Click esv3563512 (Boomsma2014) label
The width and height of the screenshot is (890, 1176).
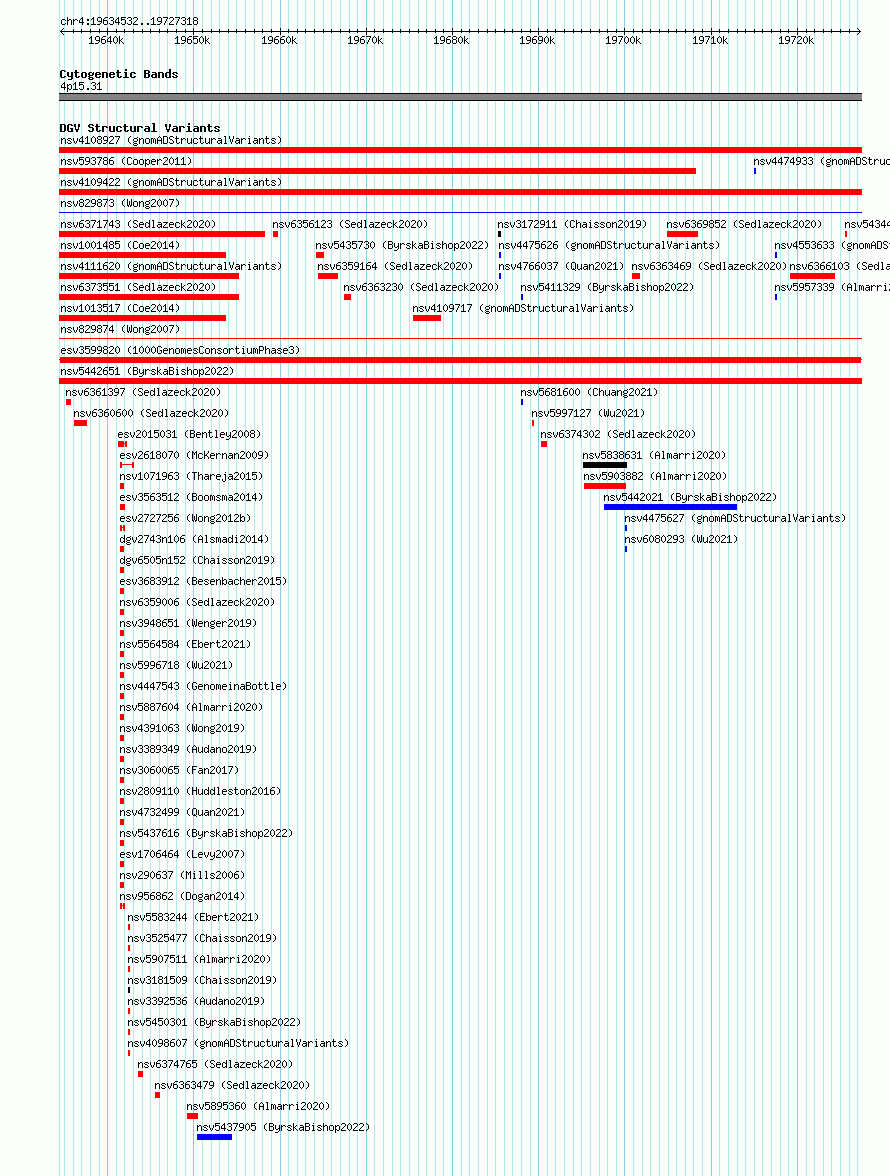click(x=191, y=497)
